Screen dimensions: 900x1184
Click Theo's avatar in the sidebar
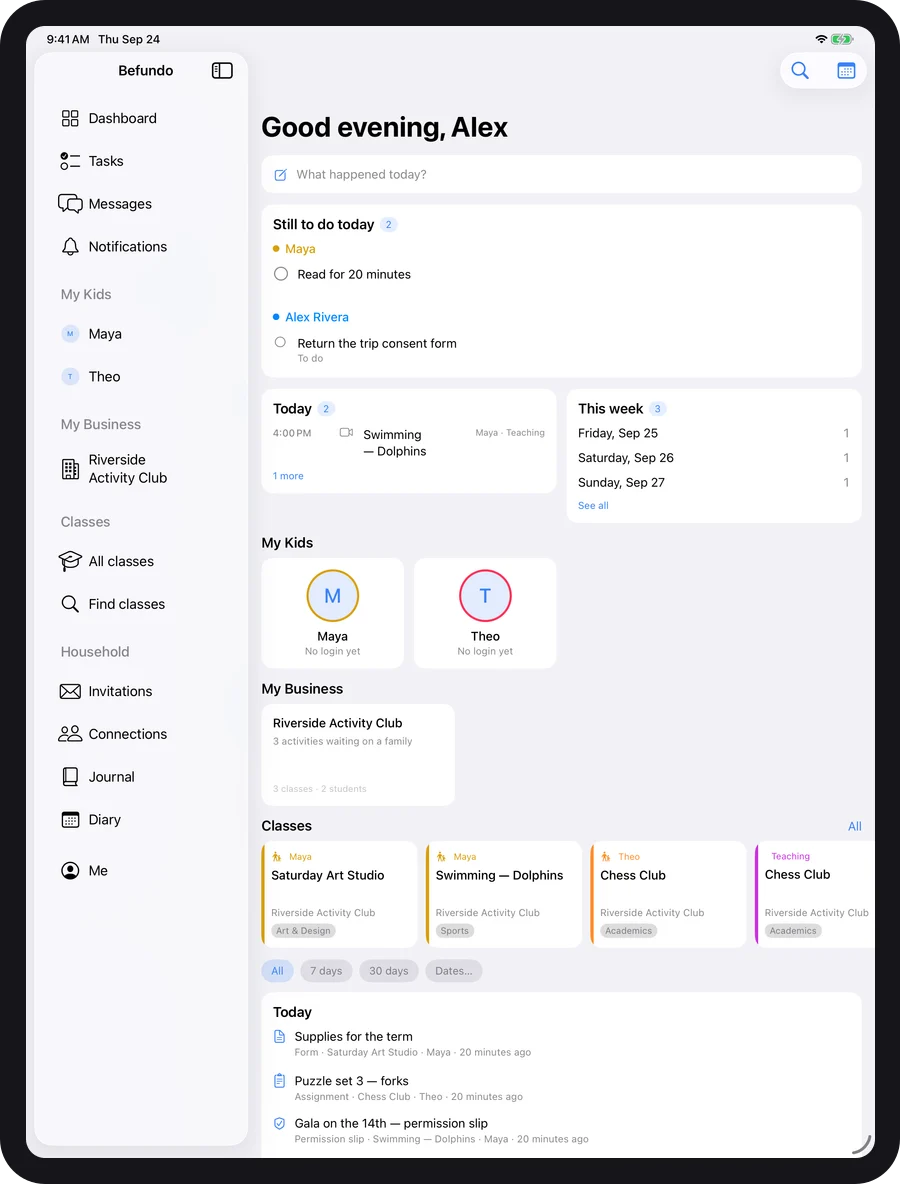(x=70, y=376)
